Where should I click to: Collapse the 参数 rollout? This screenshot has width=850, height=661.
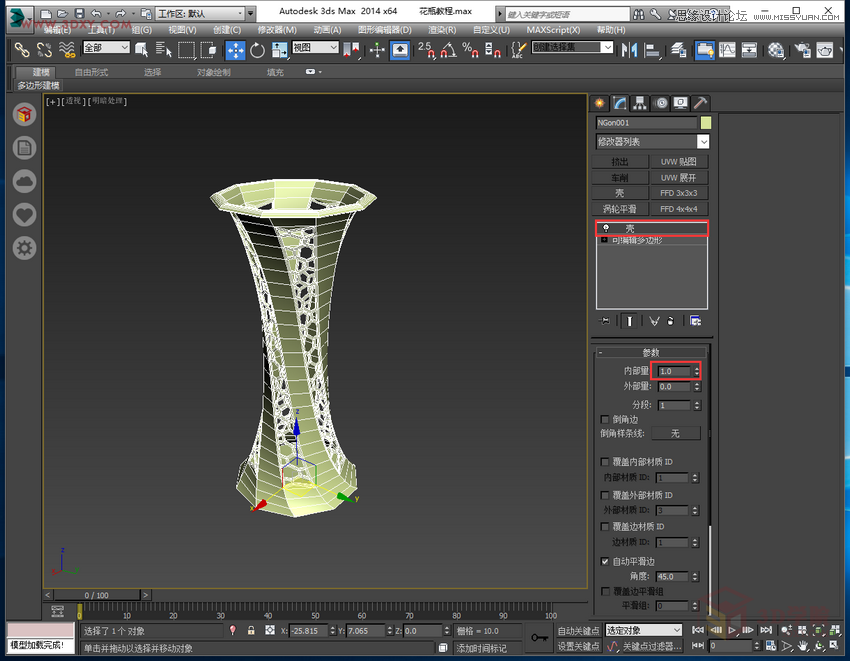click(x=651, y=352)
